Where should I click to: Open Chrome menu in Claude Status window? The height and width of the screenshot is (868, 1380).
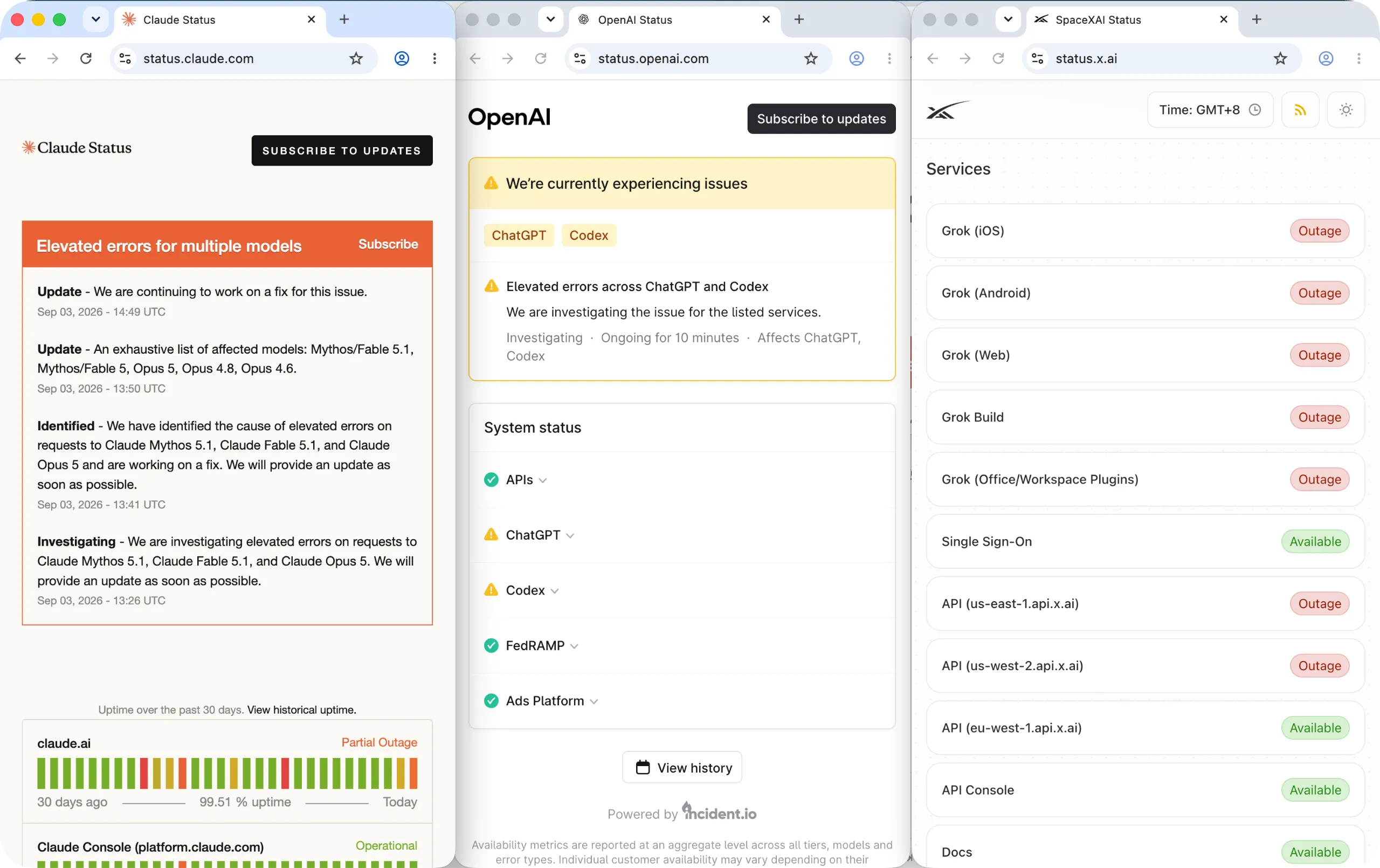[x=434, y=58]
